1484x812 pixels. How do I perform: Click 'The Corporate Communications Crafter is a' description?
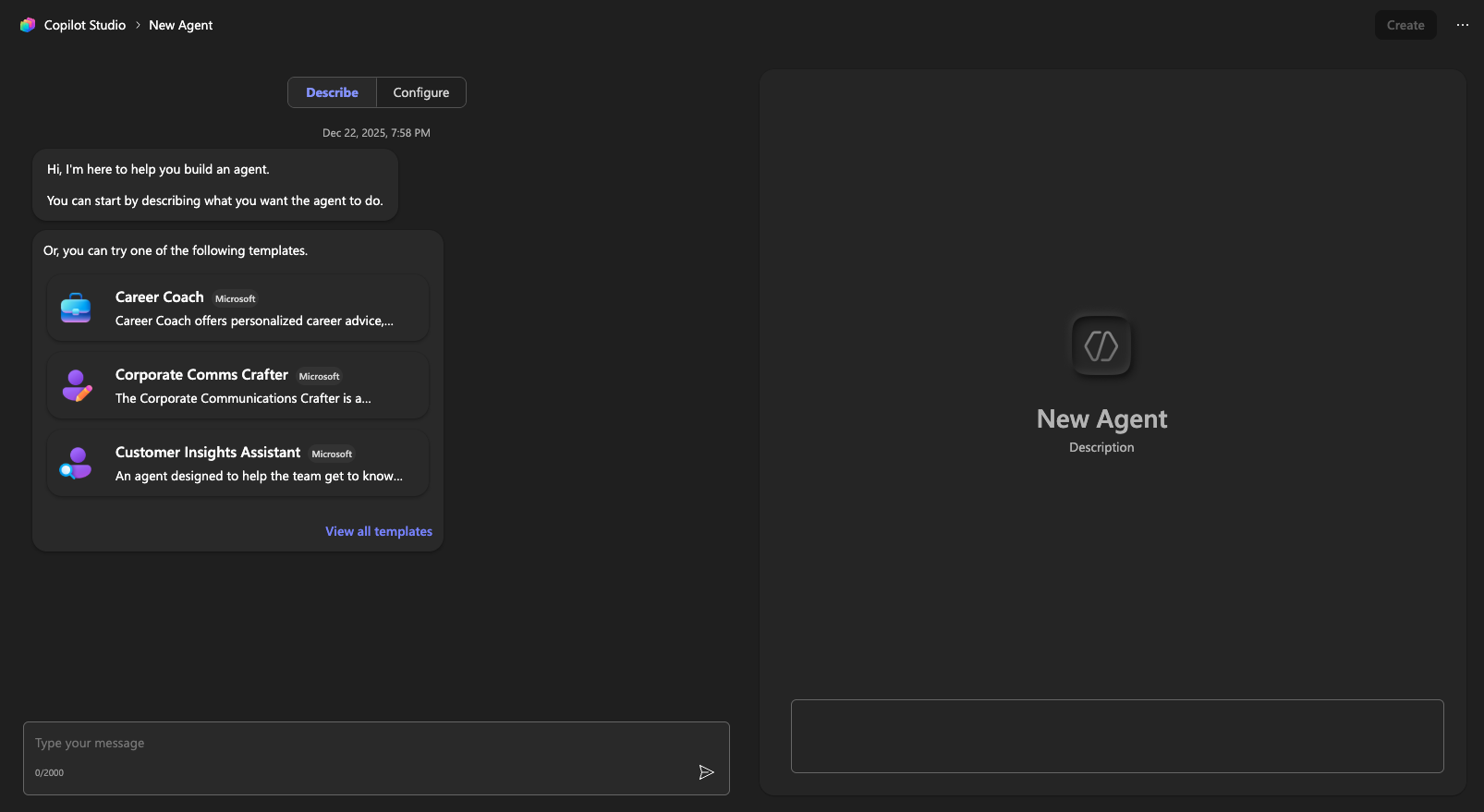point(243,398)
